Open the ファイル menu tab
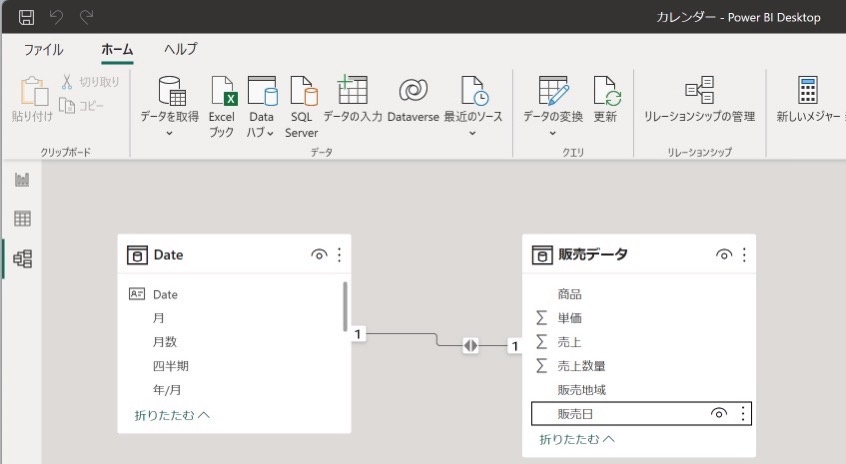This screenshot has height=464, width=846. [44, 50]
